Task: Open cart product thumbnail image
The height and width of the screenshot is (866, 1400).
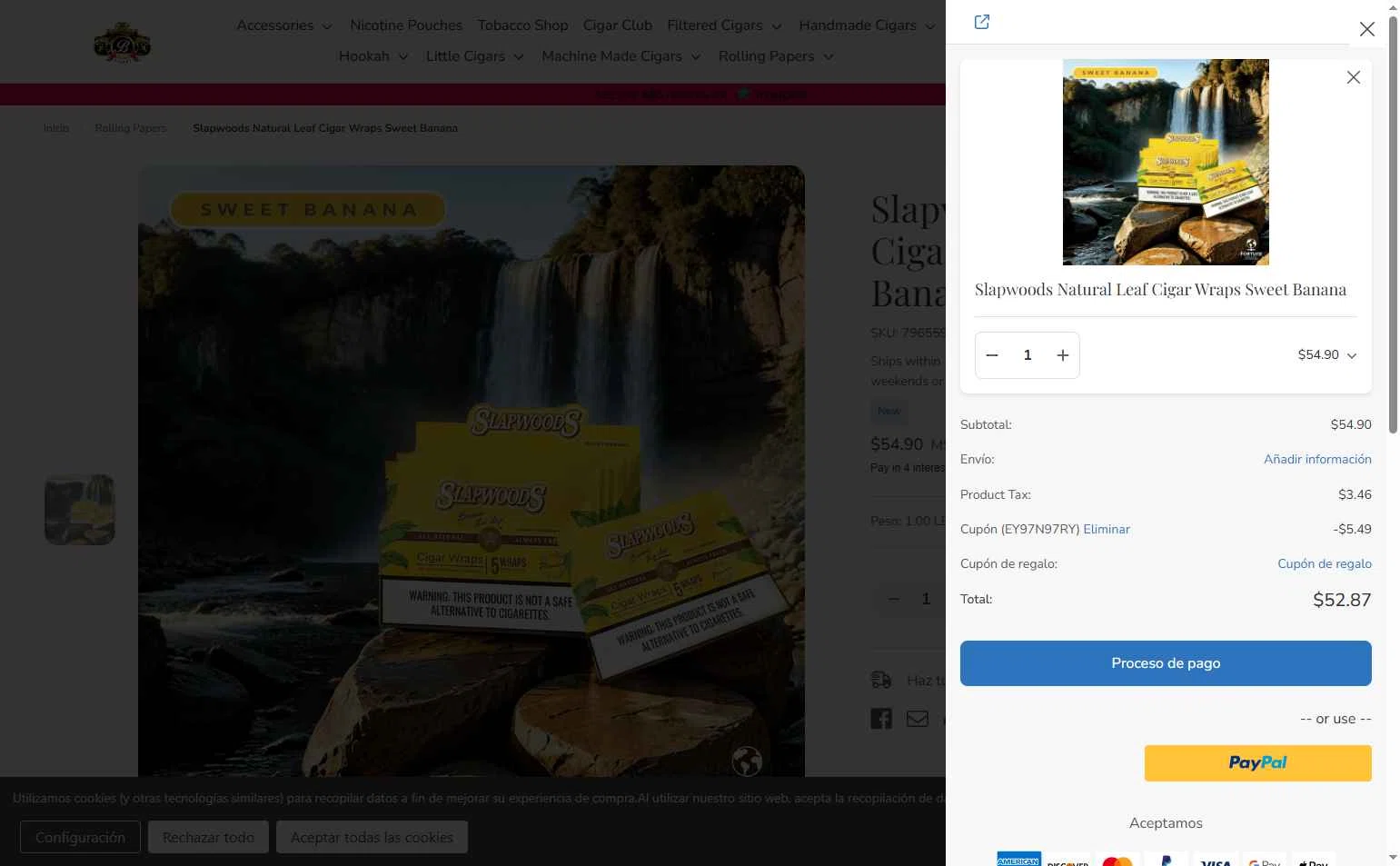Action: pyautogui.click(x=1166, y=162)
